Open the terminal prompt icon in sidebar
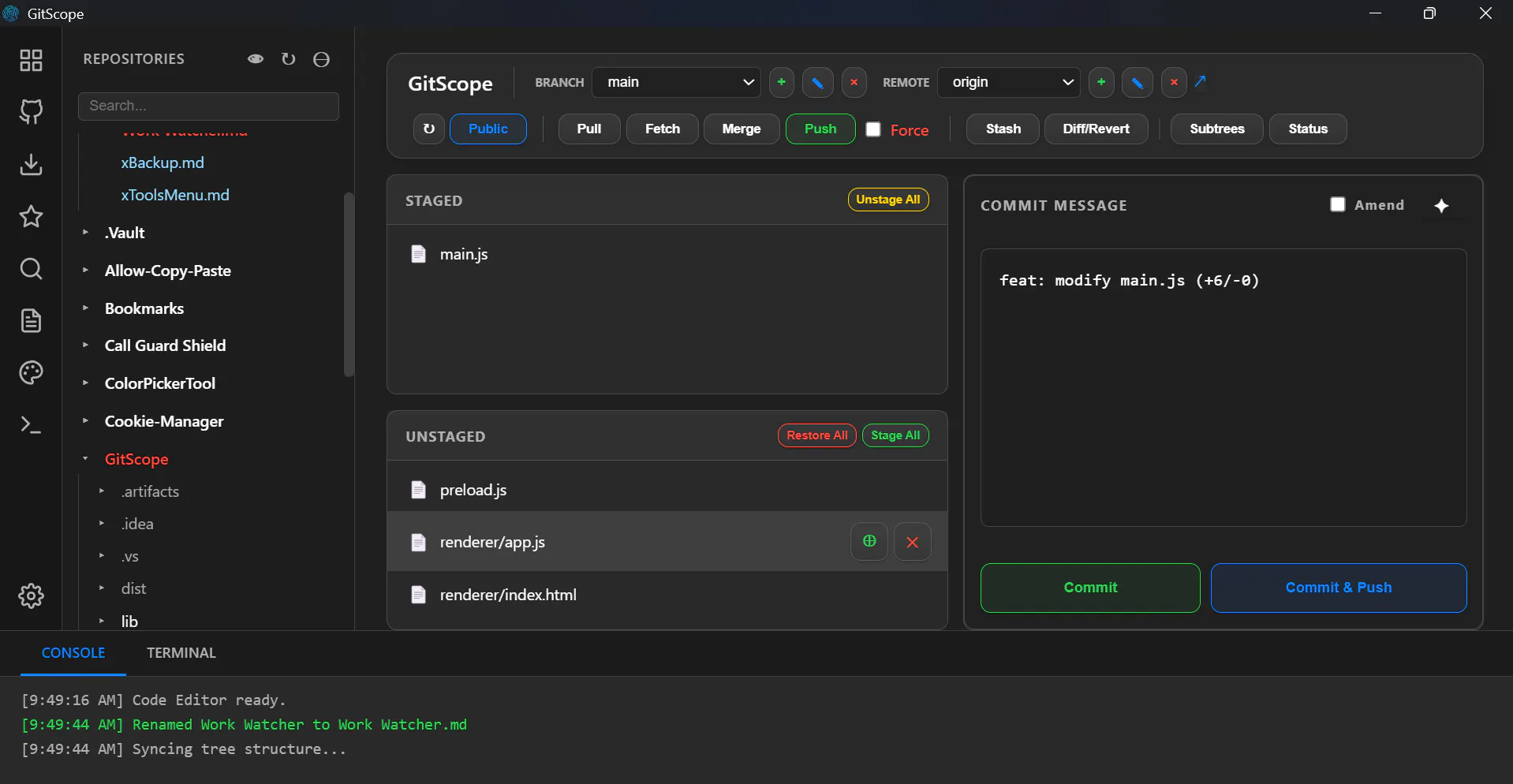This screenshot has height=784, width=1513. 31,425
